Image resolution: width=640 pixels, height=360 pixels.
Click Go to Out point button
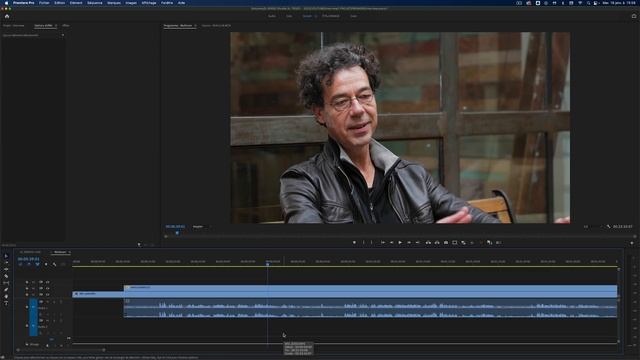[418, 242]
